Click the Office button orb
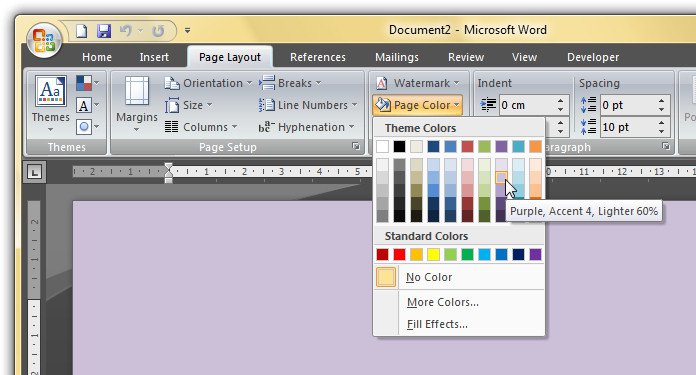 [x=44, y=40]
